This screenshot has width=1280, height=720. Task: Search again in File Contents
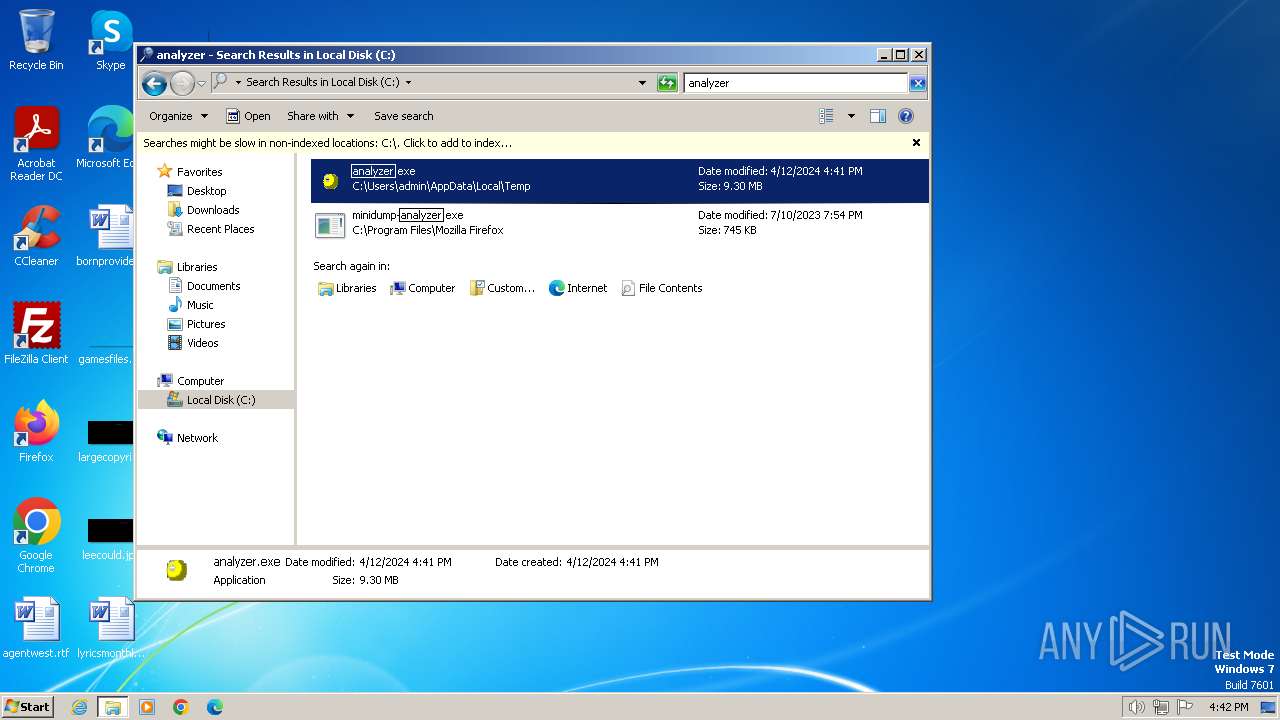click(662, 288)
